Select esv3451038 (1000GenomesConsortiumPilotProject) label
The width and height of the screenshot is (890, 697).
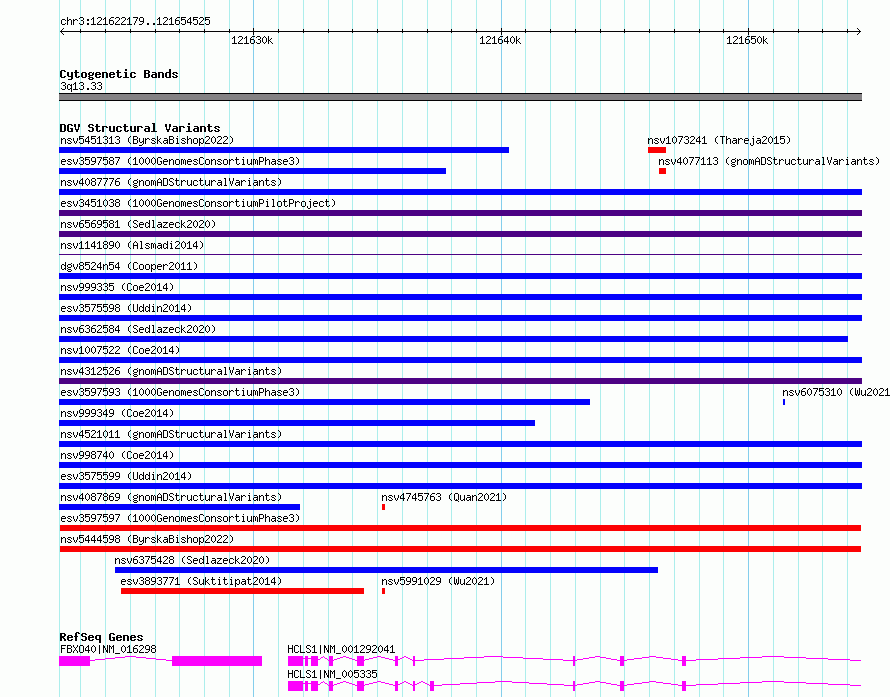198,203
